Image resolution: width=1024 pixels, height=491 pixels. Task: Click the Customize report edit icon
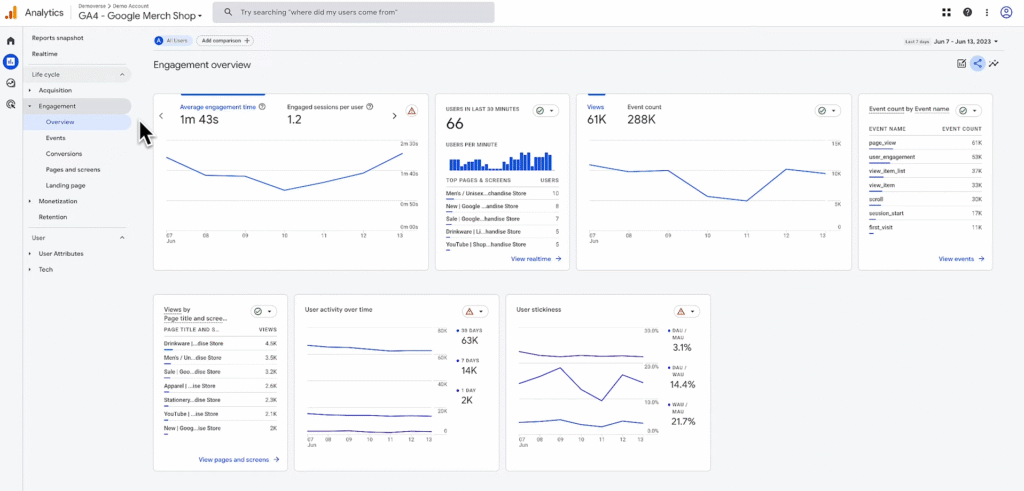click(x=961, y=63)
